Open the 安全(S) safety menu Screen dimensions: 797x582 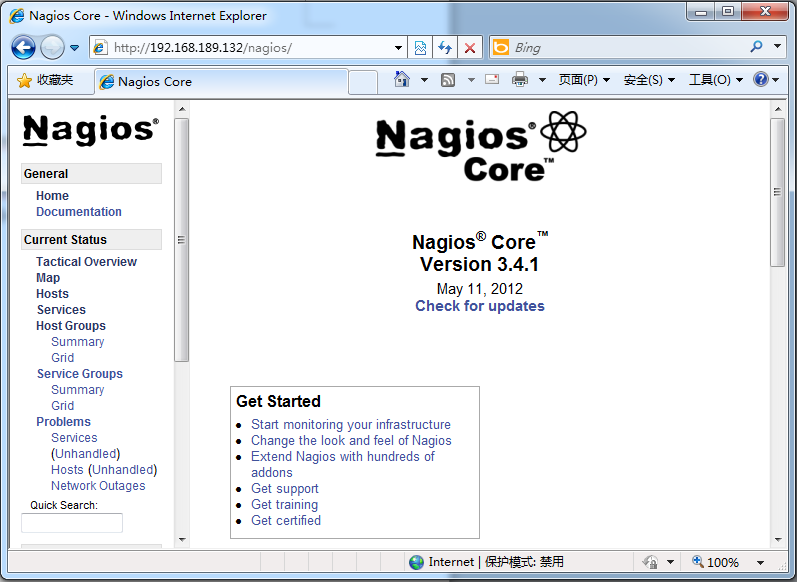coord(649,80)
